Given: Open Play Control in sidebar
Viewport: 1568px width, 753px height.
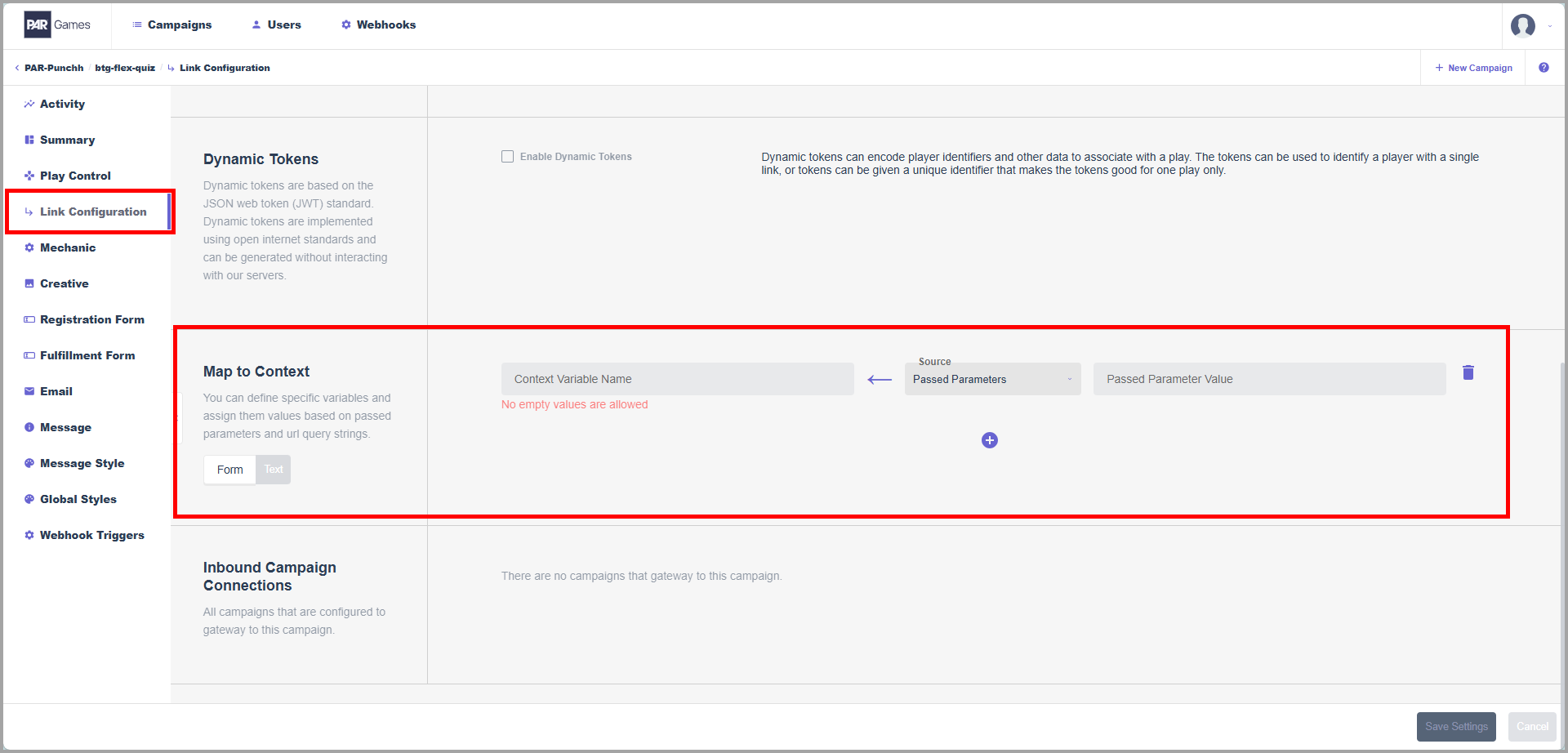Looking at the screenshot, I should [x=75, y=176].
